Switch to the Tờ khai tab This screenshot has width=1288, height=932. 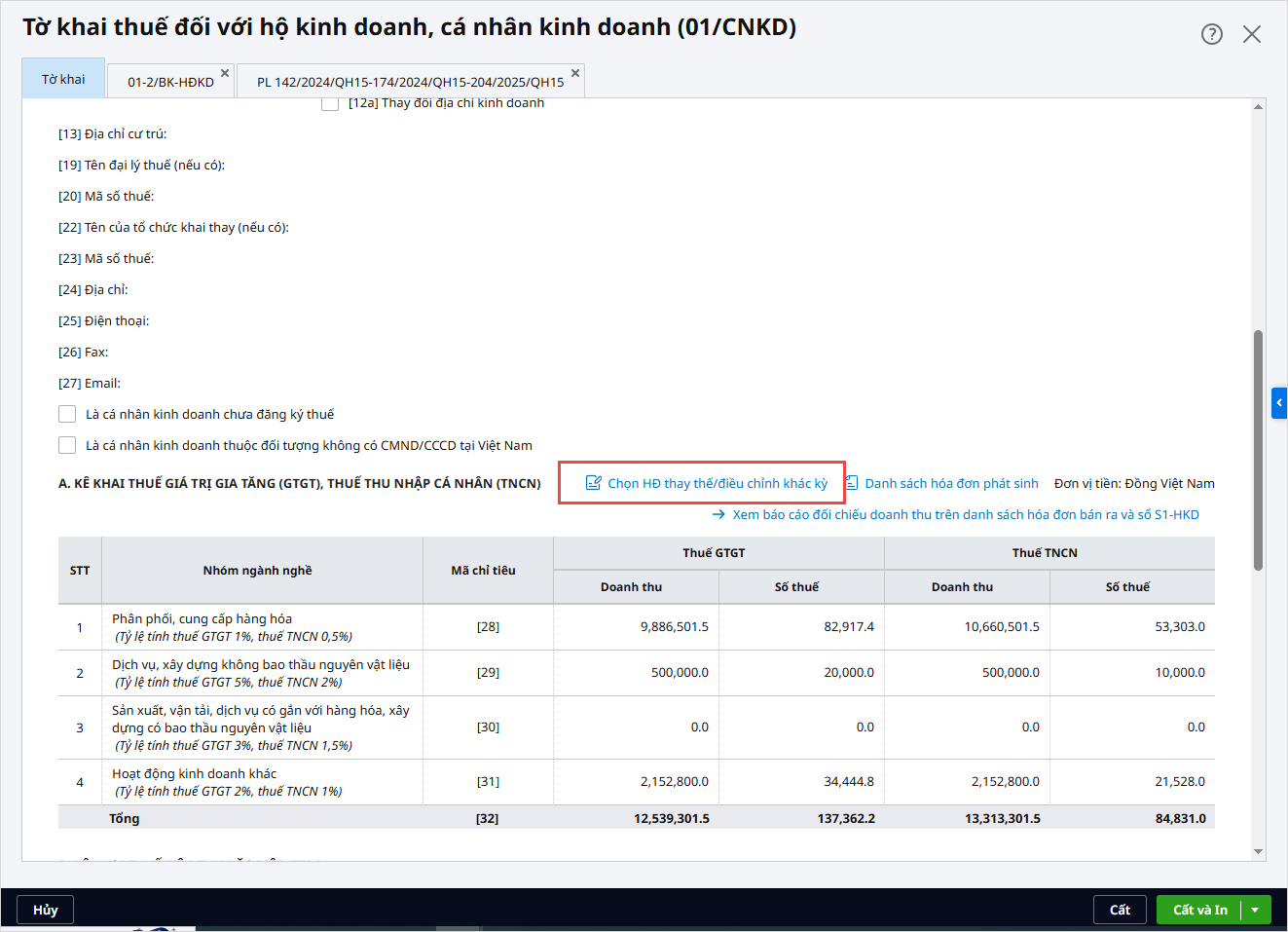(x=63, y=79)
